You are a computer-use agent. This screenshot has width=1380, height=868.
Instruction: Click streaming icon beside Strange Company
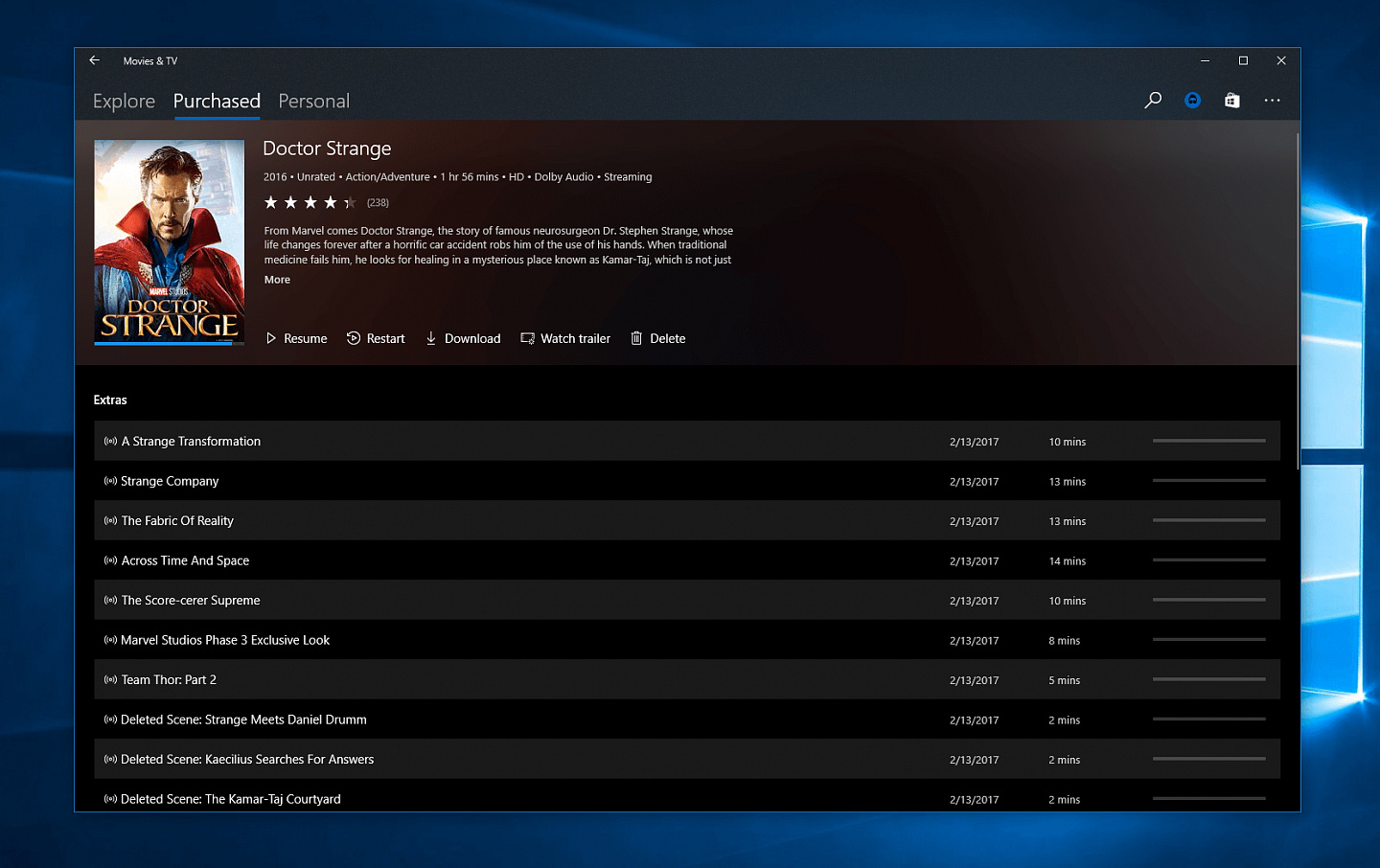(x=110, y=481)
